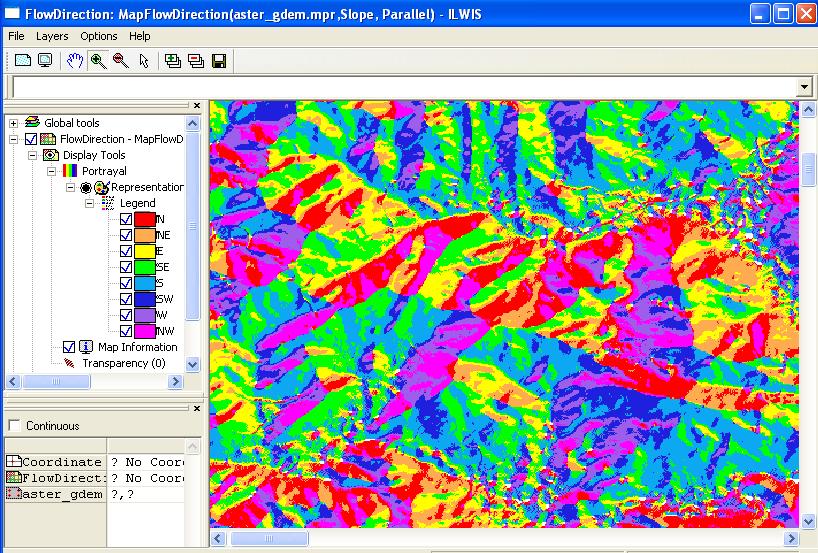Viewport: 818px width, 553px height.
Task: Collapse the Legend tree node
Action: coord(89,203)
